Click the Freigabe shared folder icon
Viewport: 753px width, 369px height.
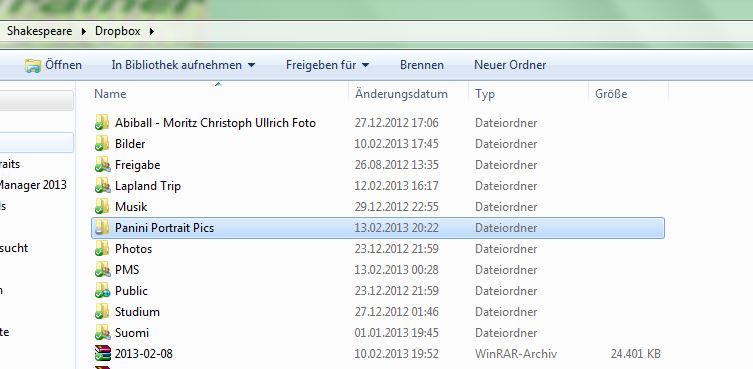point(102,165)
